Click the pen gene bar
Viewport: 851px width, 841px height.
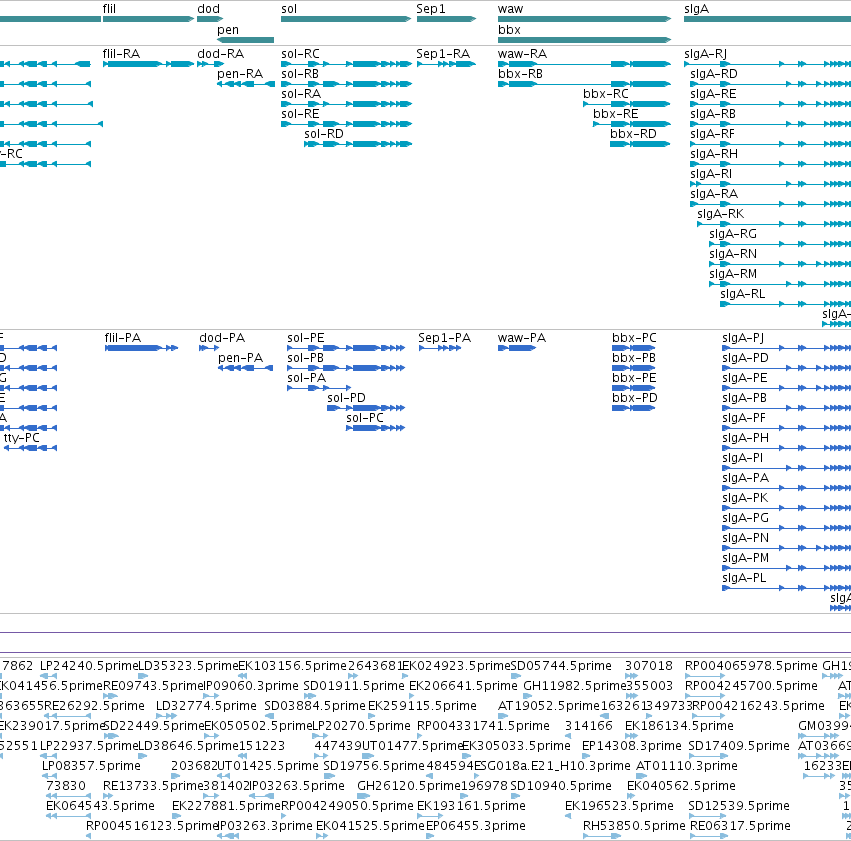click(245, 40)
